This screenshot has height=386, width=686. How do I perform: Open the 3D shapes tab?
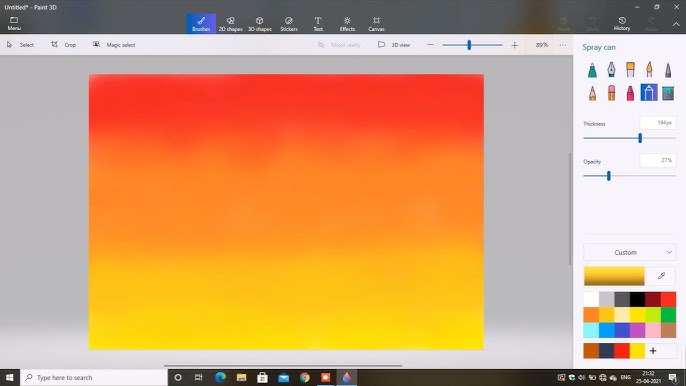click(259, 23)
